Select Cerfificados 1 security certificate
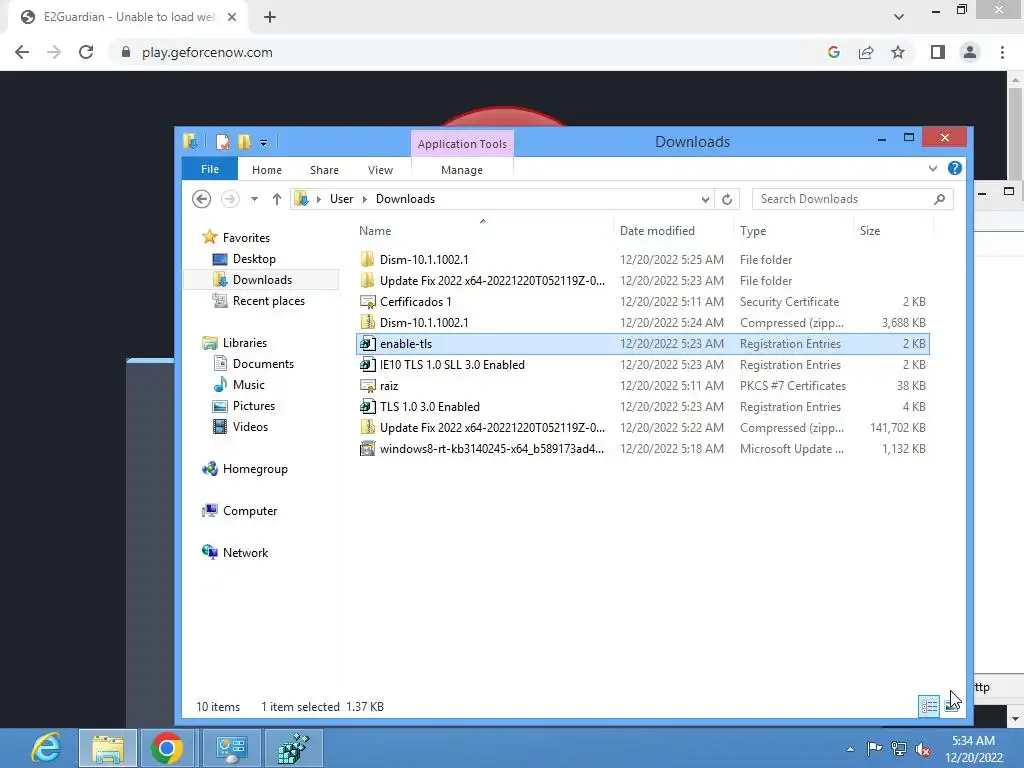This screenshot has width=1024, height=768. tap(643, 302)
